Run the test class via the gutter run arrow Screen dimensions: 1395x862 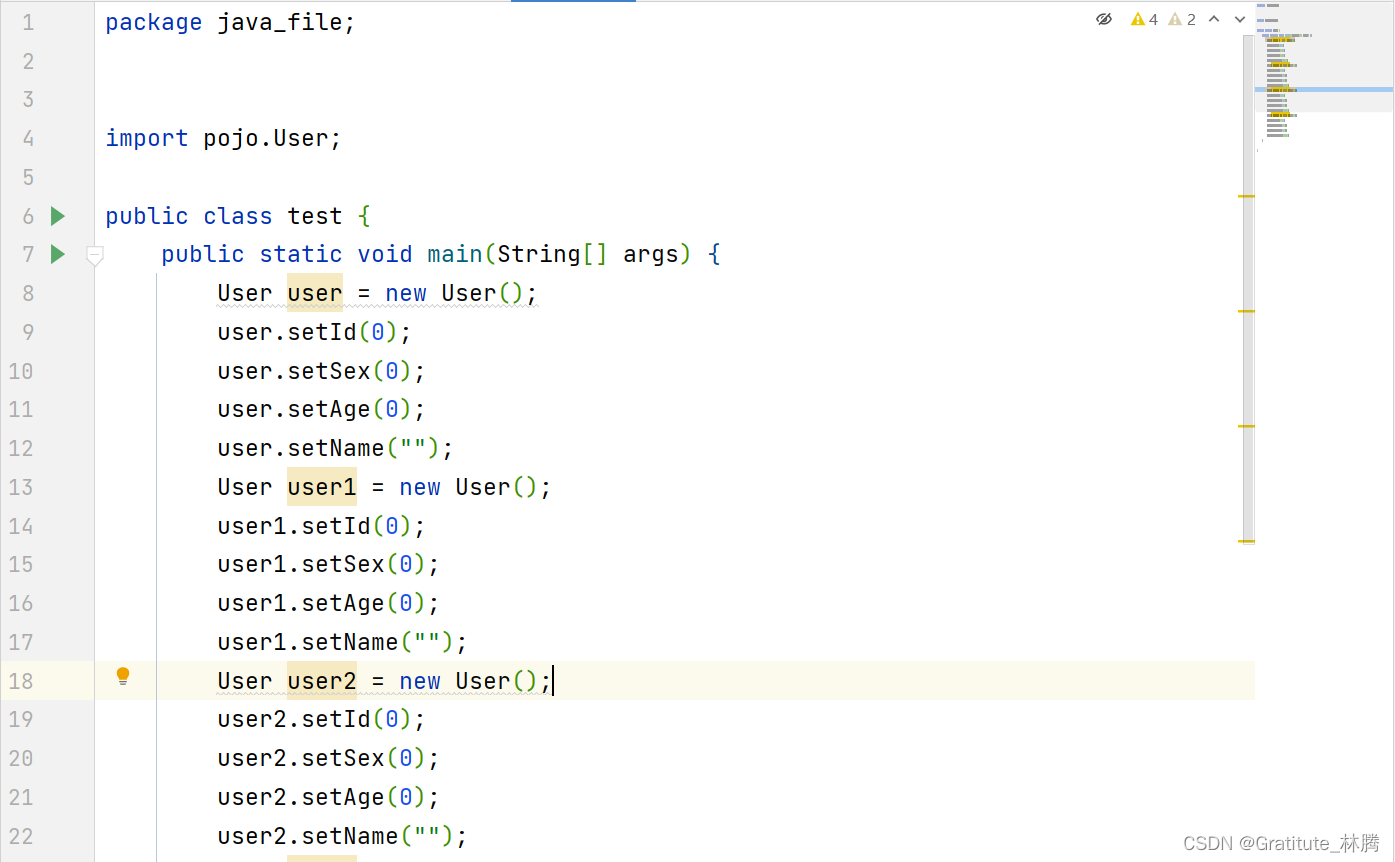(x=57, y=216)
